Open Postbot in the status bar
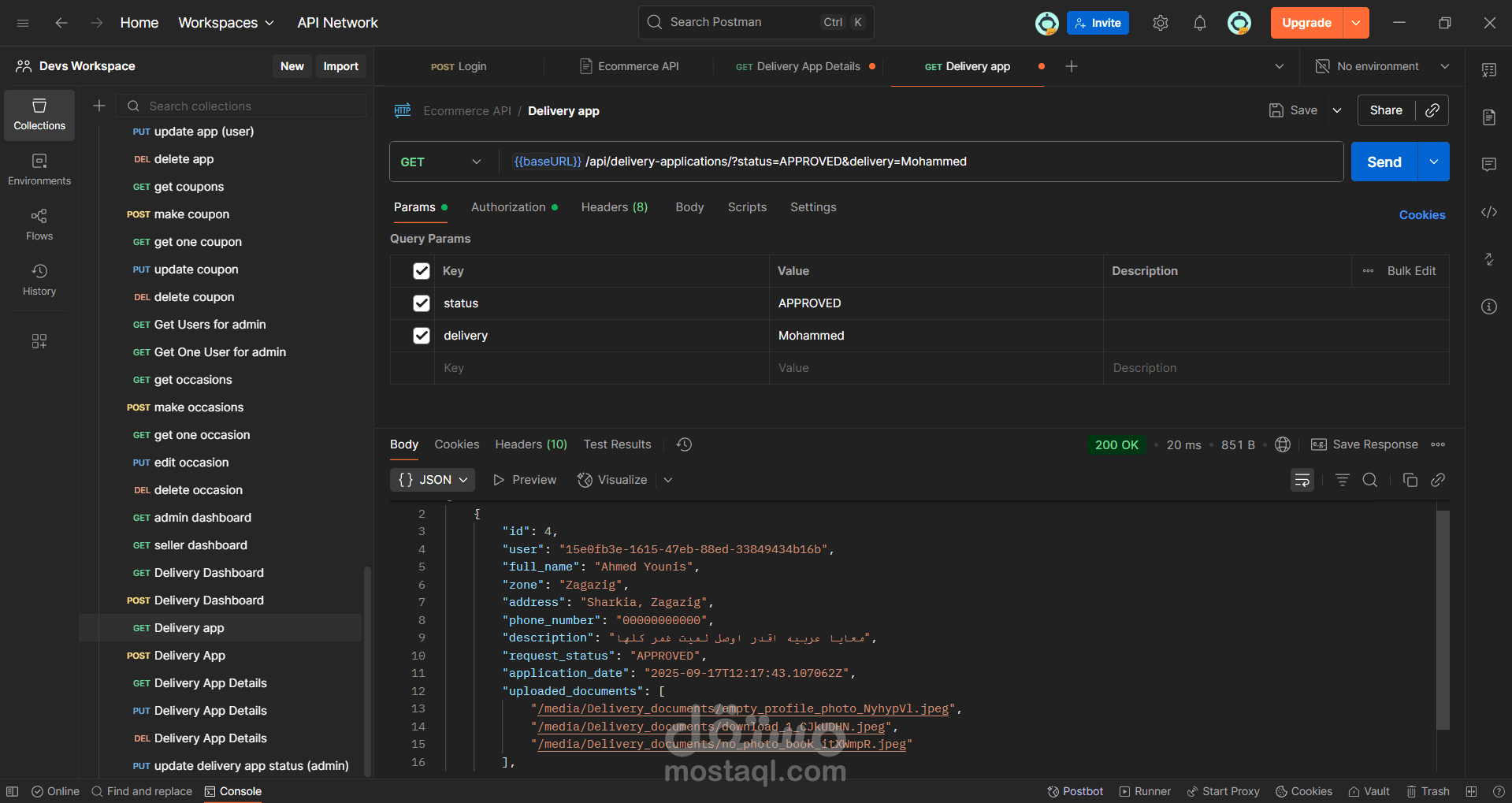Image resolution: width=1512 pixels, height=803 pixels. [x=1075, y=791]
